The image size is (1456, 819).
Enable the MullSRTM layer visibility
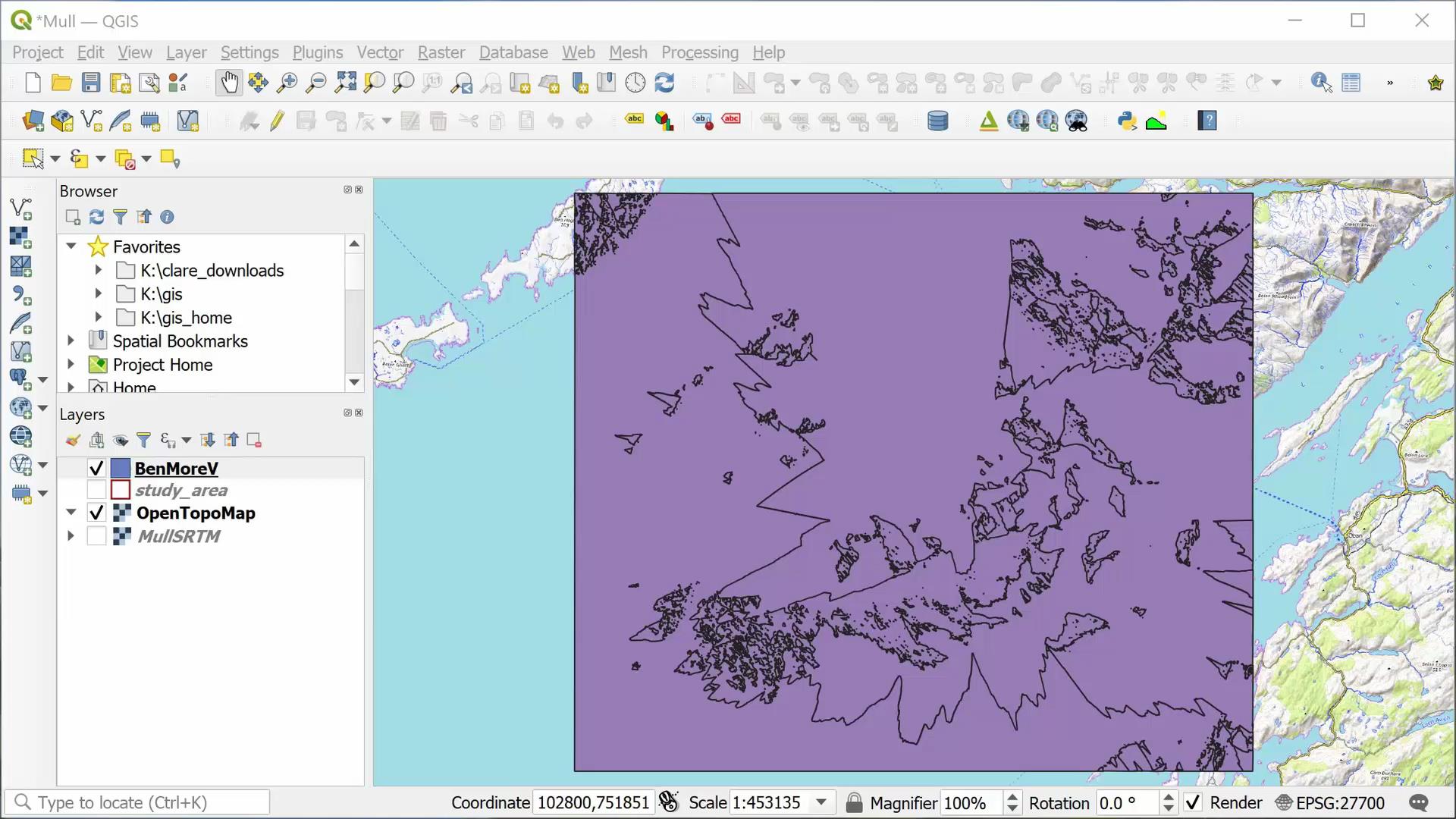pyautogui.click(x=96, y=536)
